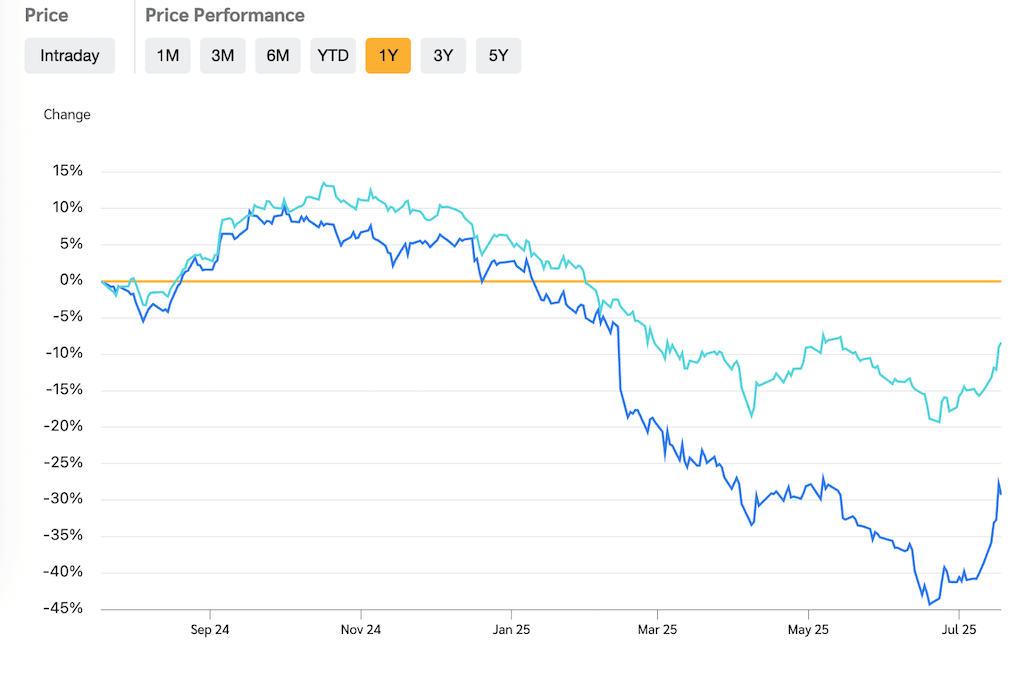
Task: Click the 15% y-axis label
Action: tap(68, 171)
